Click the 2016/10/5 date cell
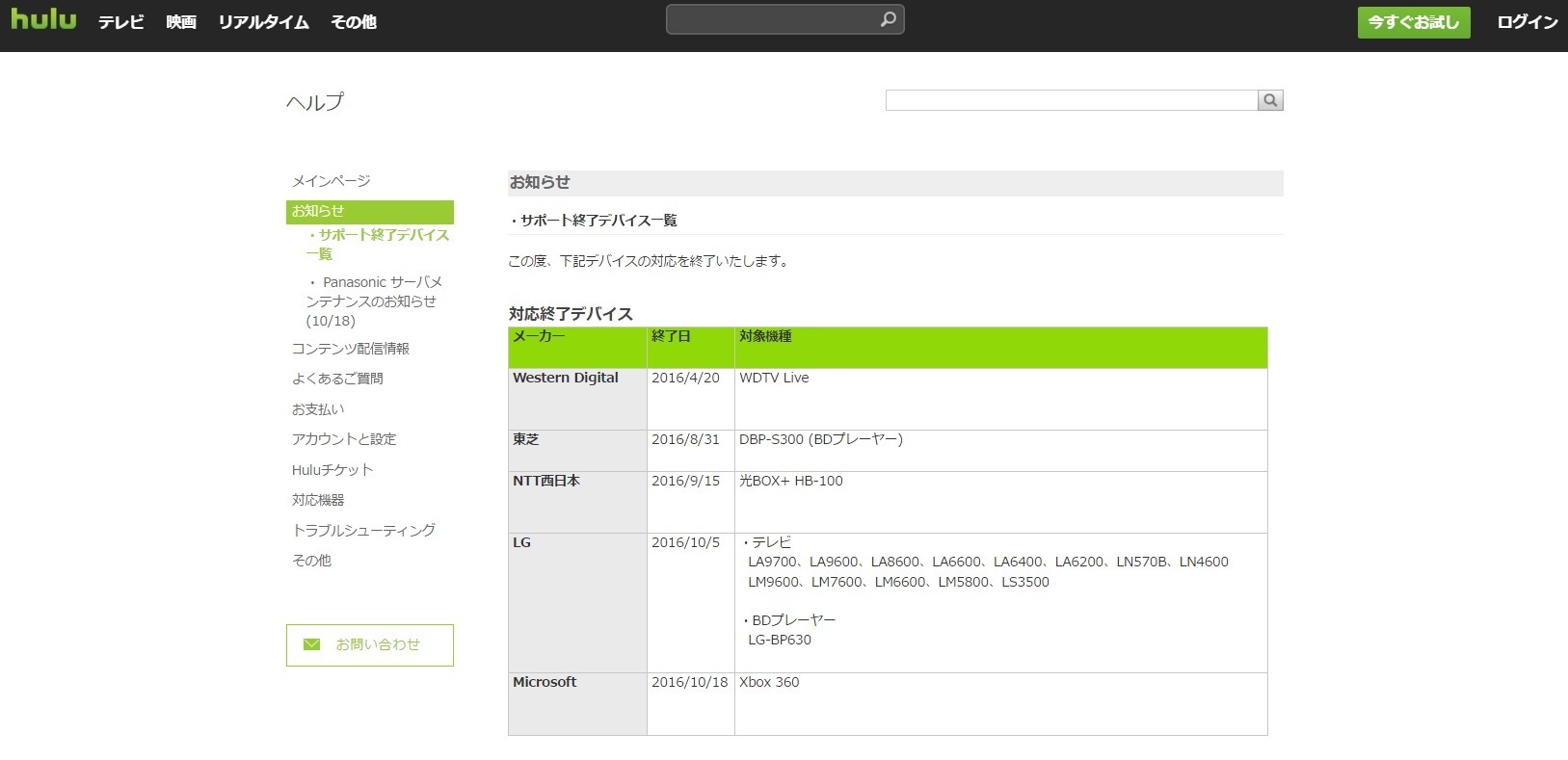Screen dimensions: 1568x760 coord(691,603)
